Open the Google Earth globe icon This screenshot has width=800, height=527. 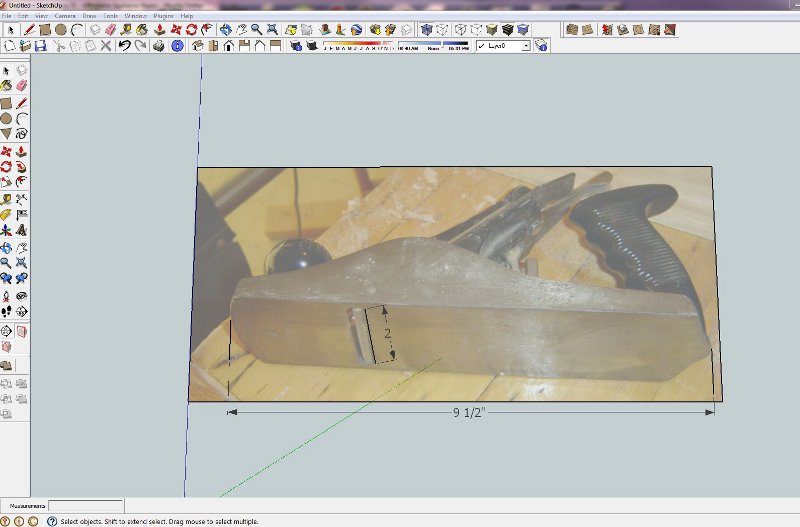(x=356, y=30)
